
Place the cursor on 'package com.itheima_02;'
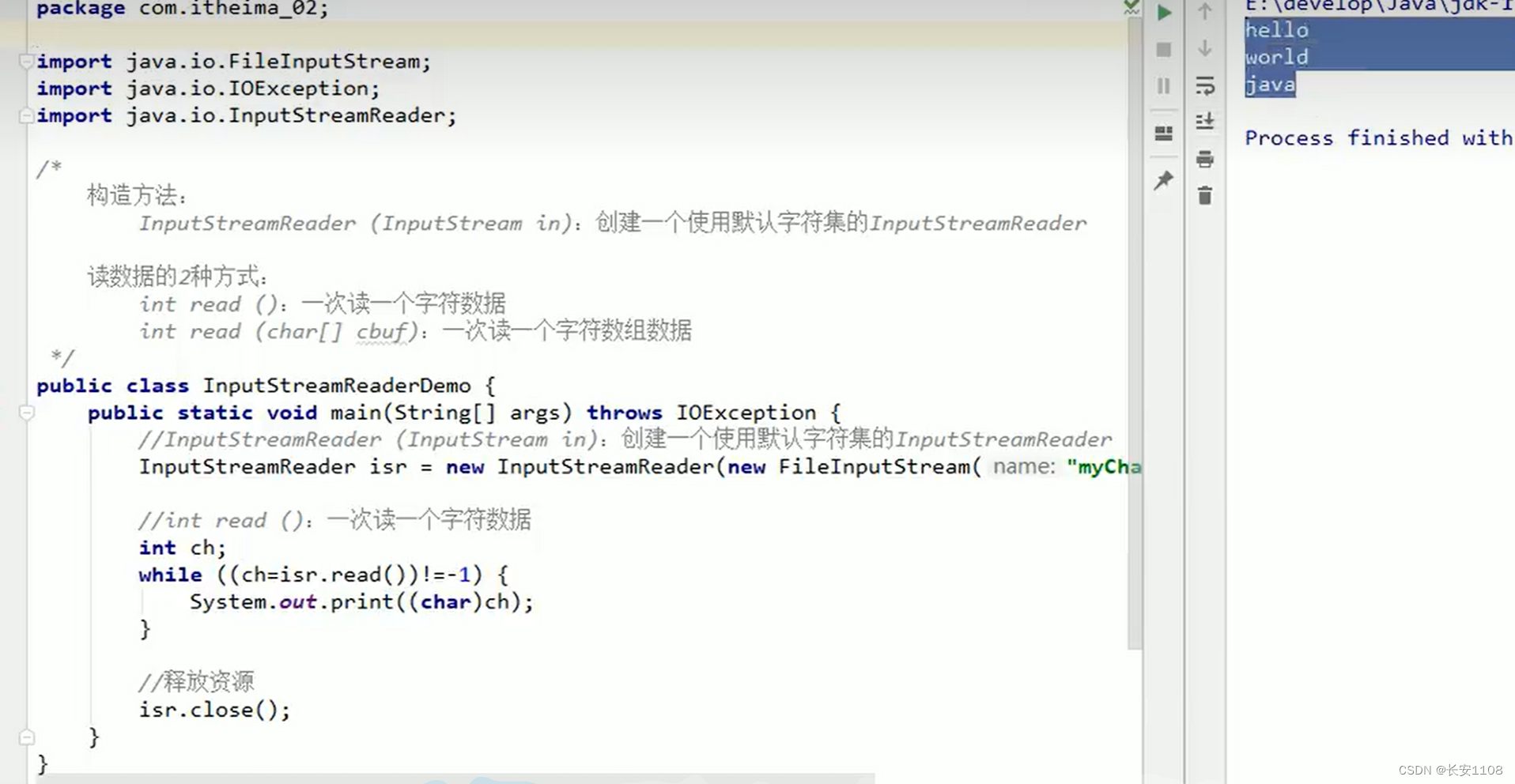pos(182,9)
